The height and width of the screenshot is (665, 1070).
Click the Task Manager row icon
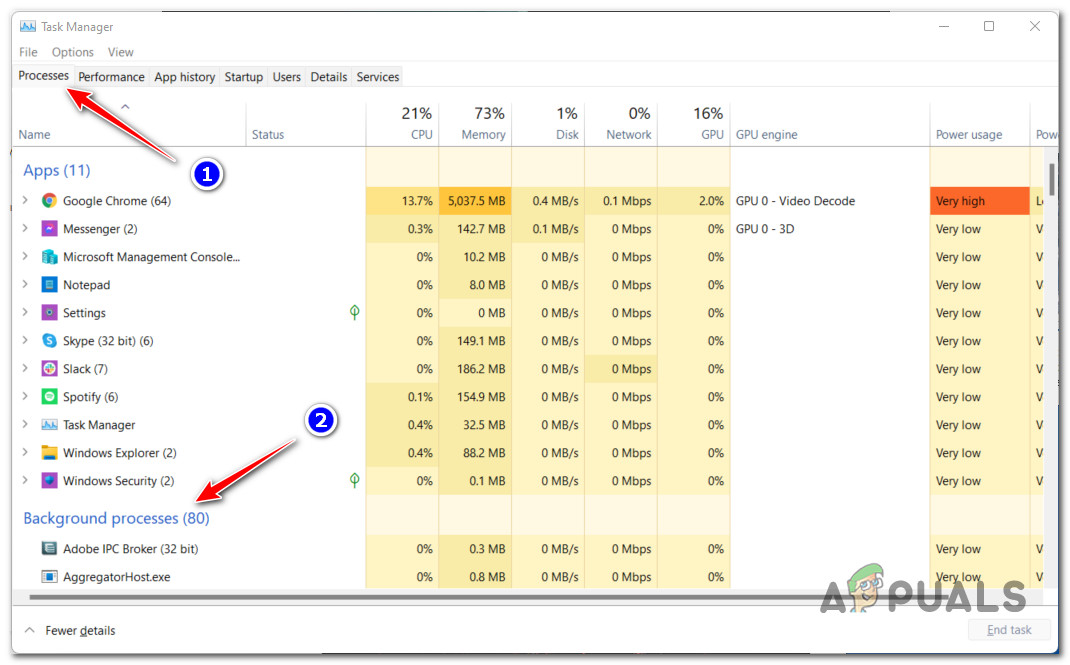[x=49, y=424]
